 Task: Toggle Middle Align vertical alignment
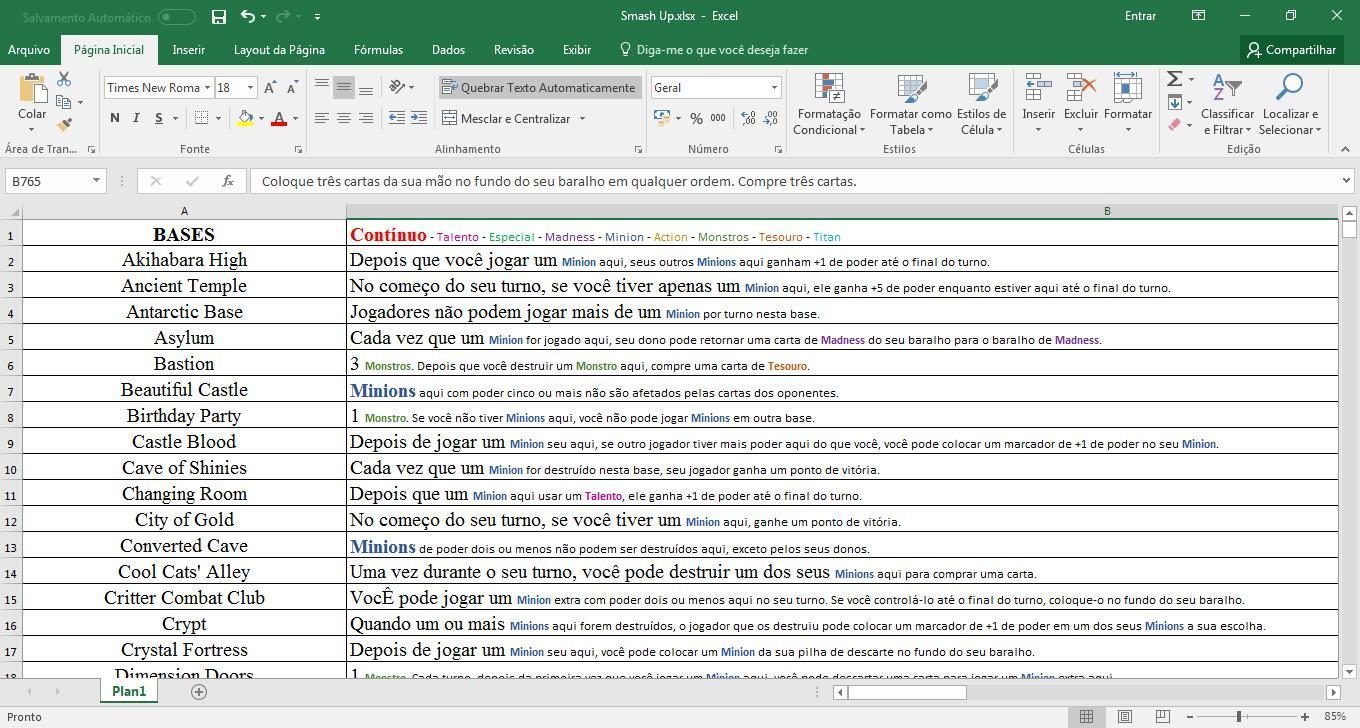click(343, 88)
